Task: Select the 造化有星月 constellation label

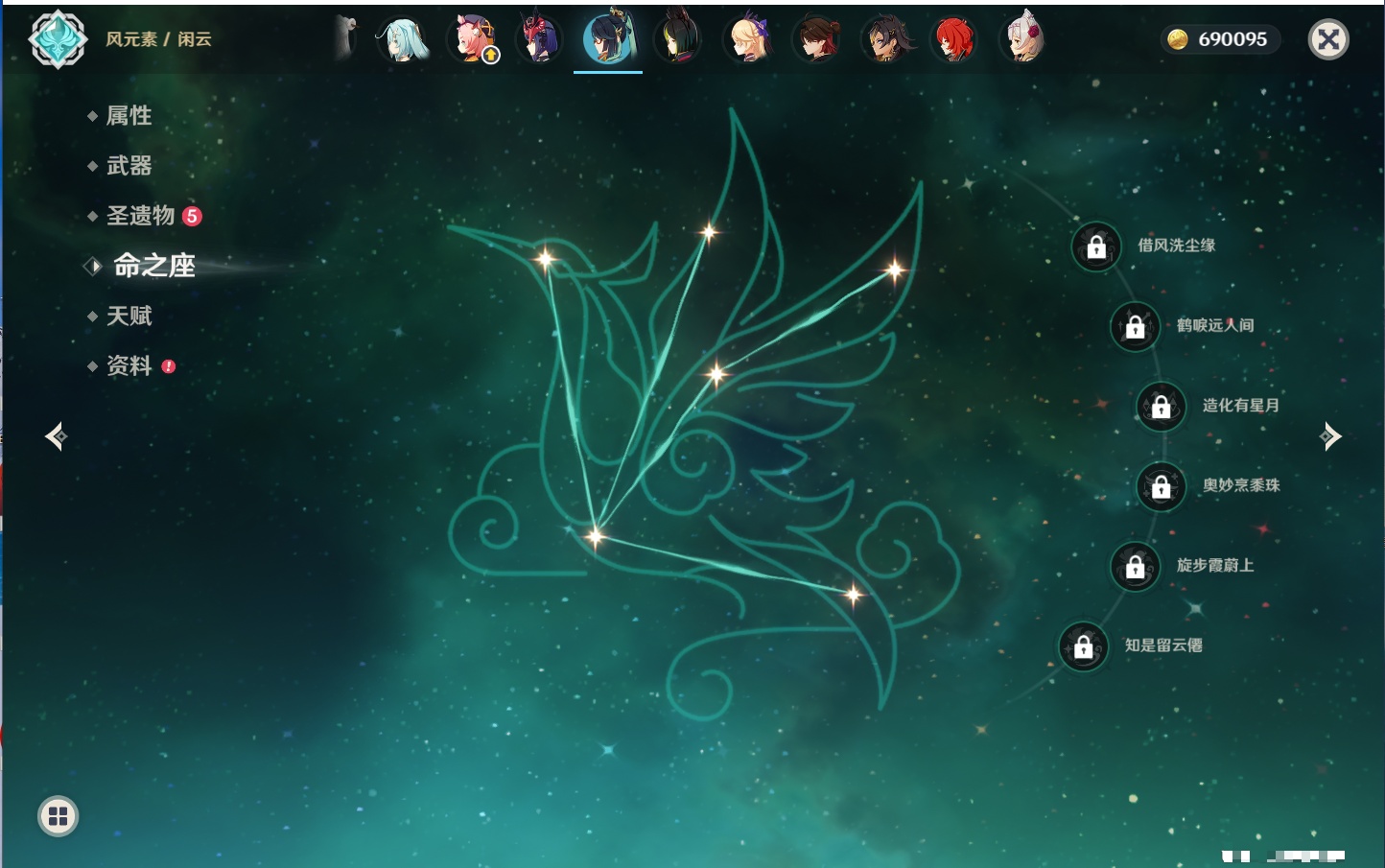Action: click(x=1241, y=405)
